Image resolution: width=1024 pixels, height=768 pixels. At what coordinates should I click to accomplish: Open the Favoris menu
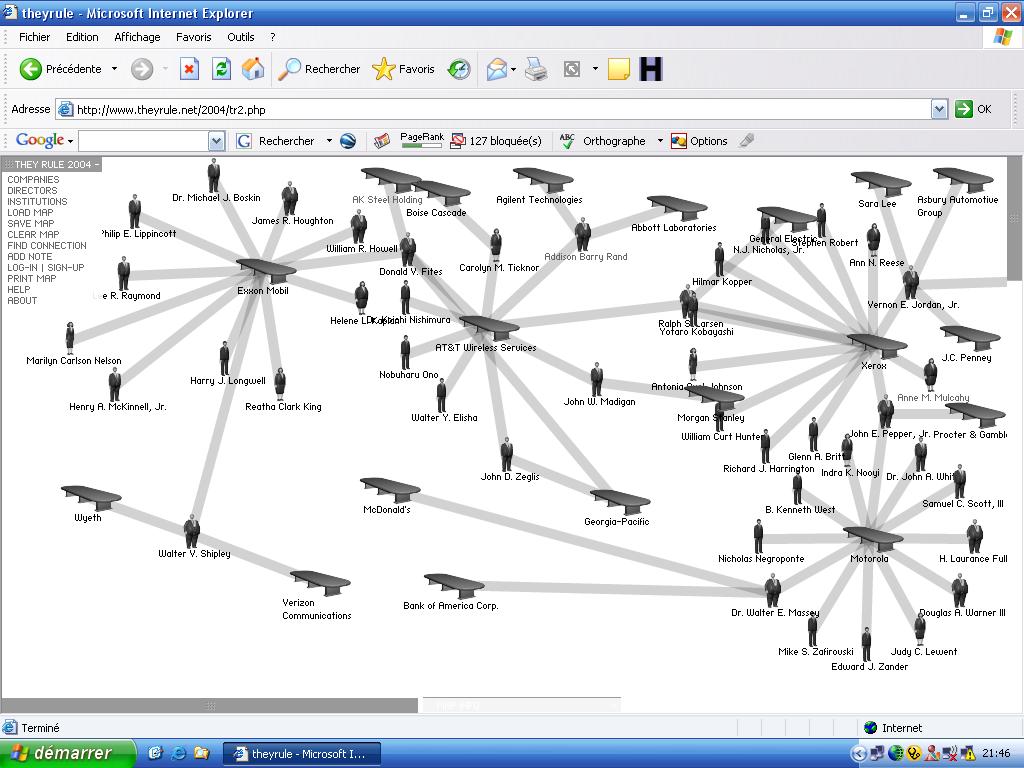click(194, 37)
